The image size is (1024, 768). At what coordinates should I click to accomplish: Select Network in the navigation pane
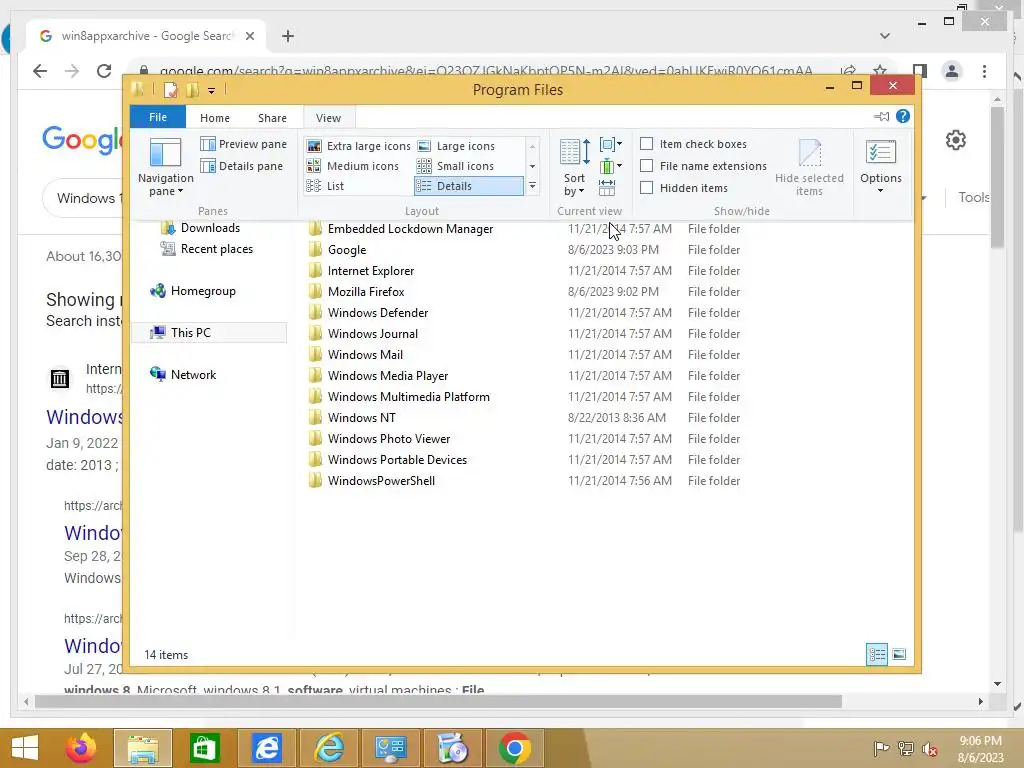[184, 374]
